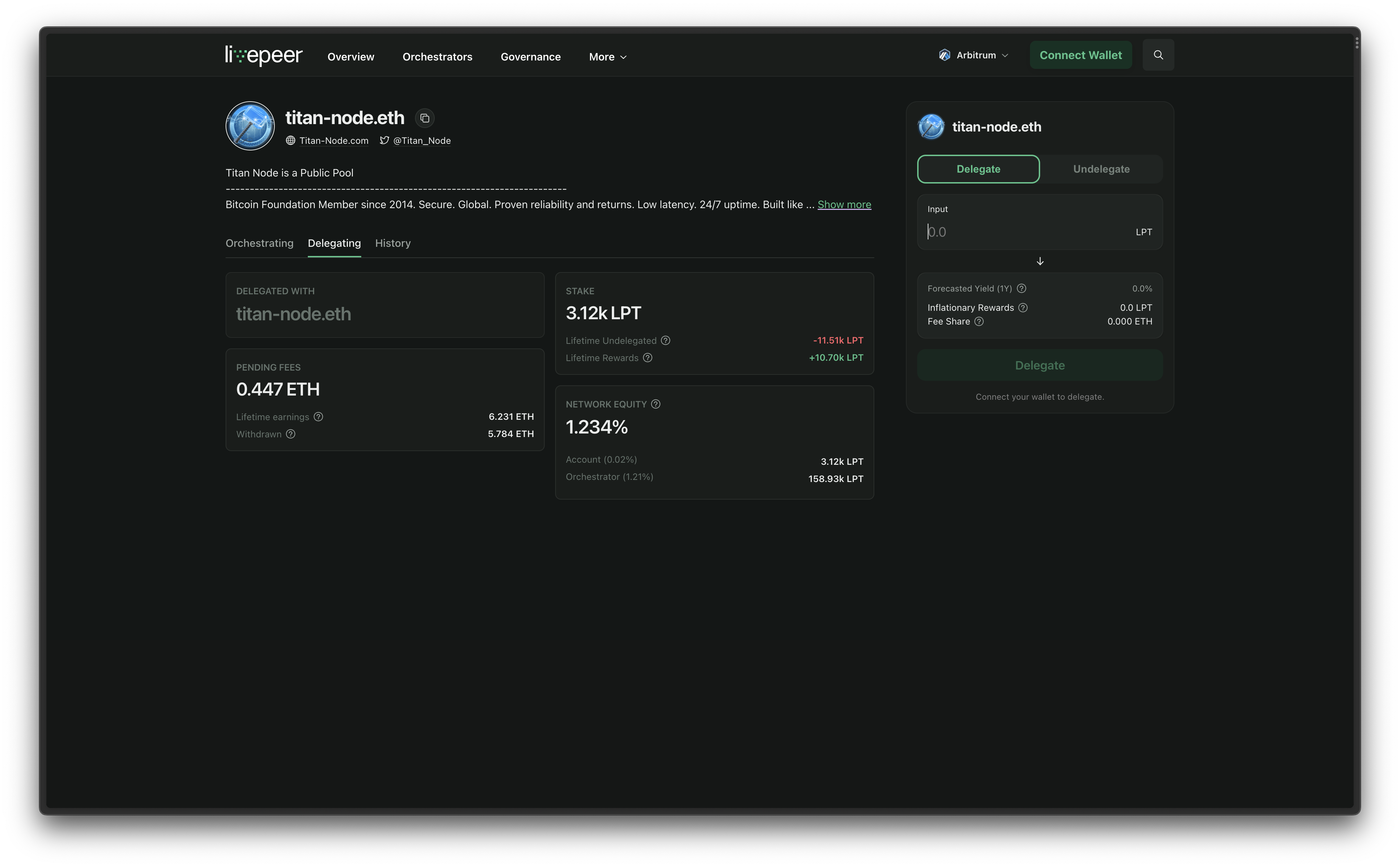This screenshot has height=867, width=1400.
Task: Click the Connect Wallet button
Action: [1080, 55]
